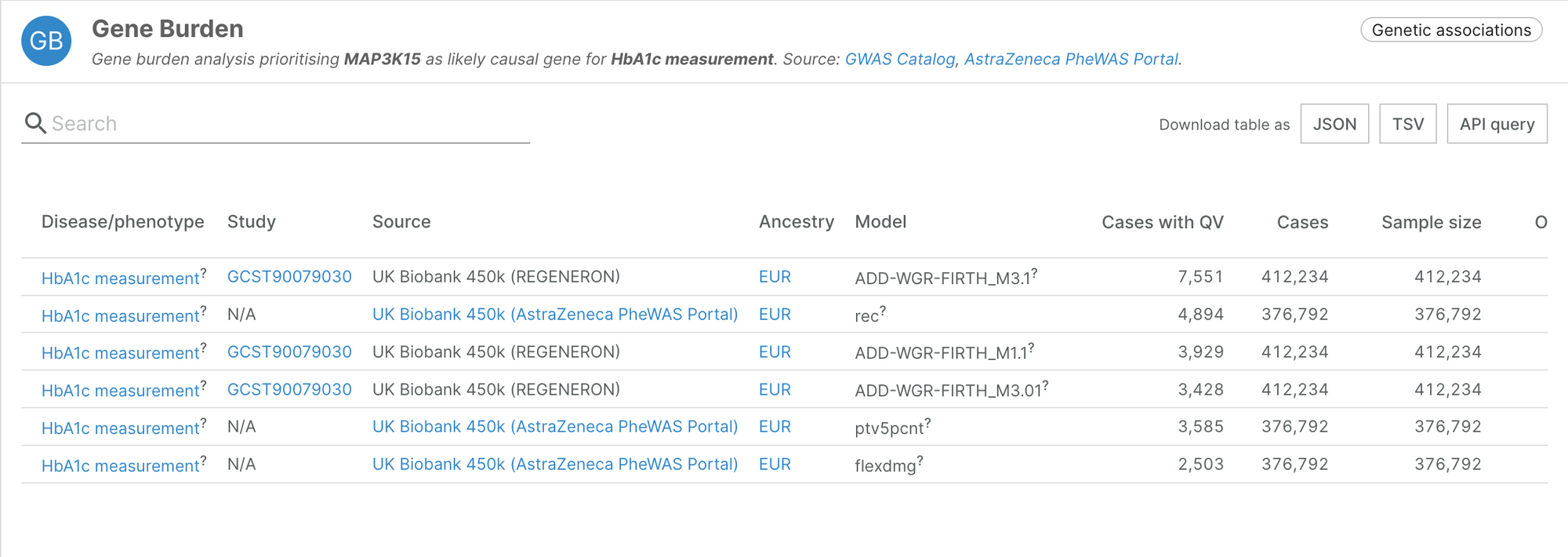Type in the Search table field
The height and width of the screenshot is (557, 1568).
(290, 124)
